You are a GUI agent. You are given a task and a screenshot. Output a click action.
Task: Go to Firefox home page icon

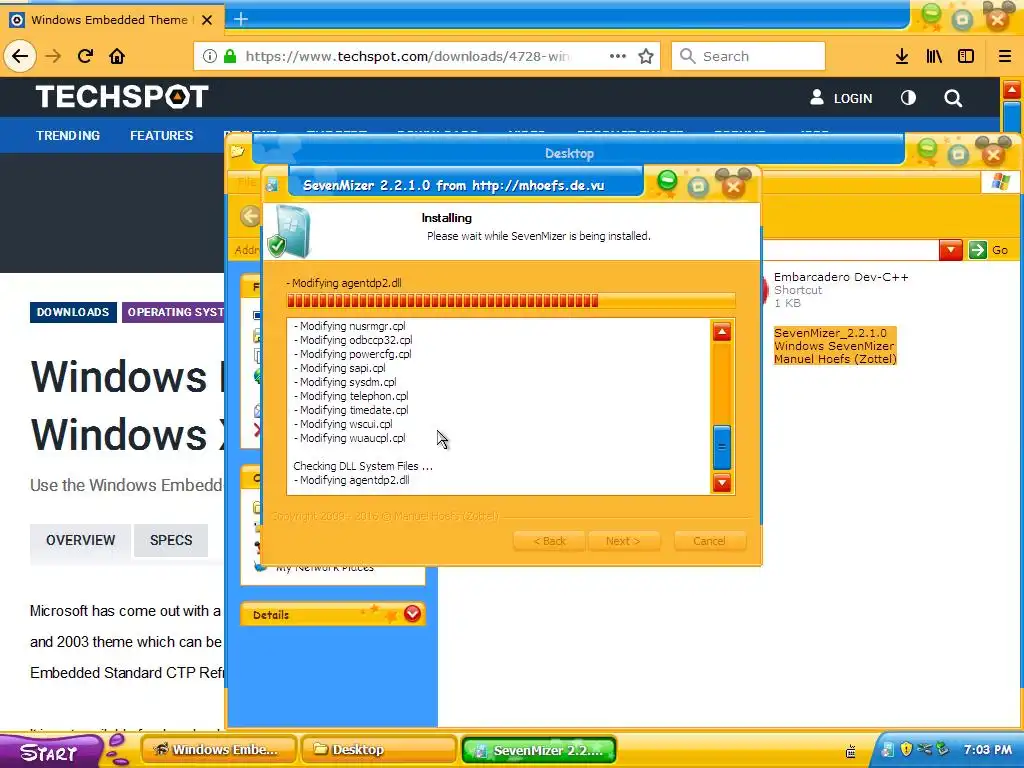[117, 56]
